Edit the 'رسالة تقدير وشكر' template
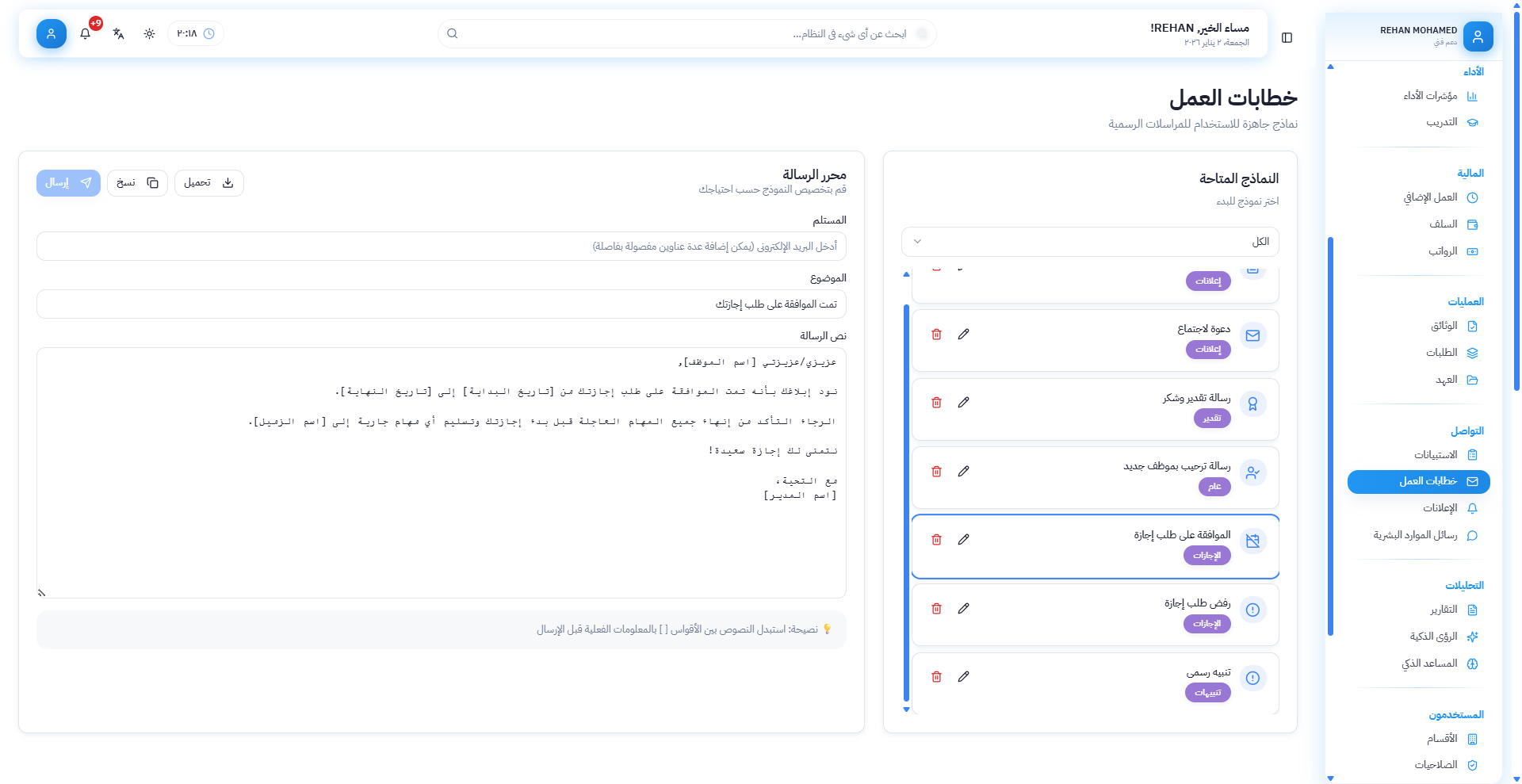The image size is (1522, 784). pos(963,403)
